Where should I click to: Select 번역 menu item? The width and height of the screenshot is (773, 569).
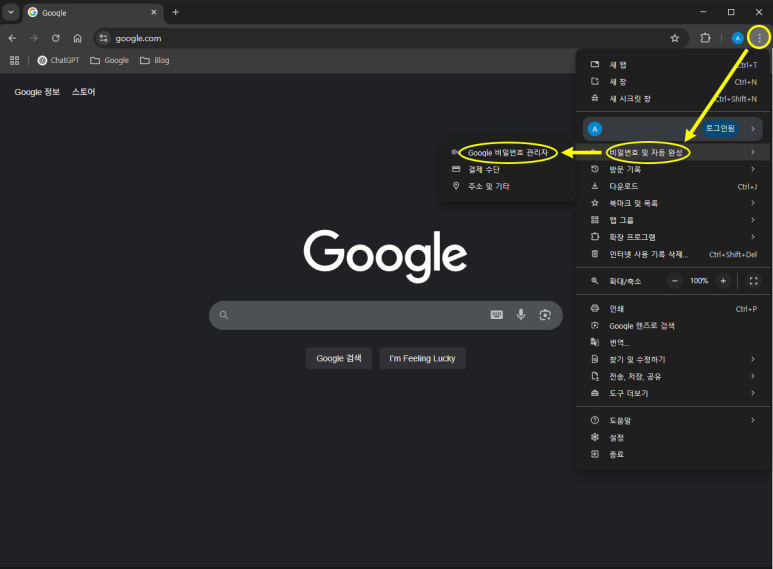click(x=672, y=343)
